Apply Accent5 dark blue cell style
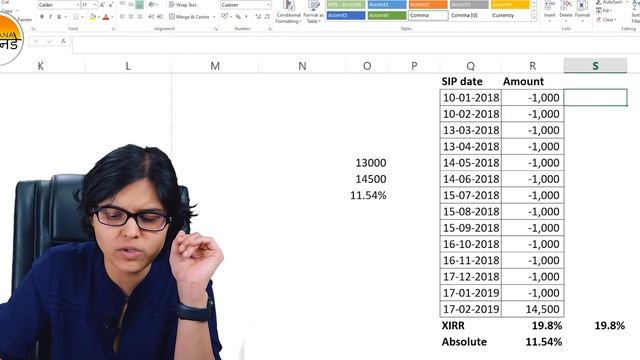Screen dimensions: 640x360 point(346,15)
